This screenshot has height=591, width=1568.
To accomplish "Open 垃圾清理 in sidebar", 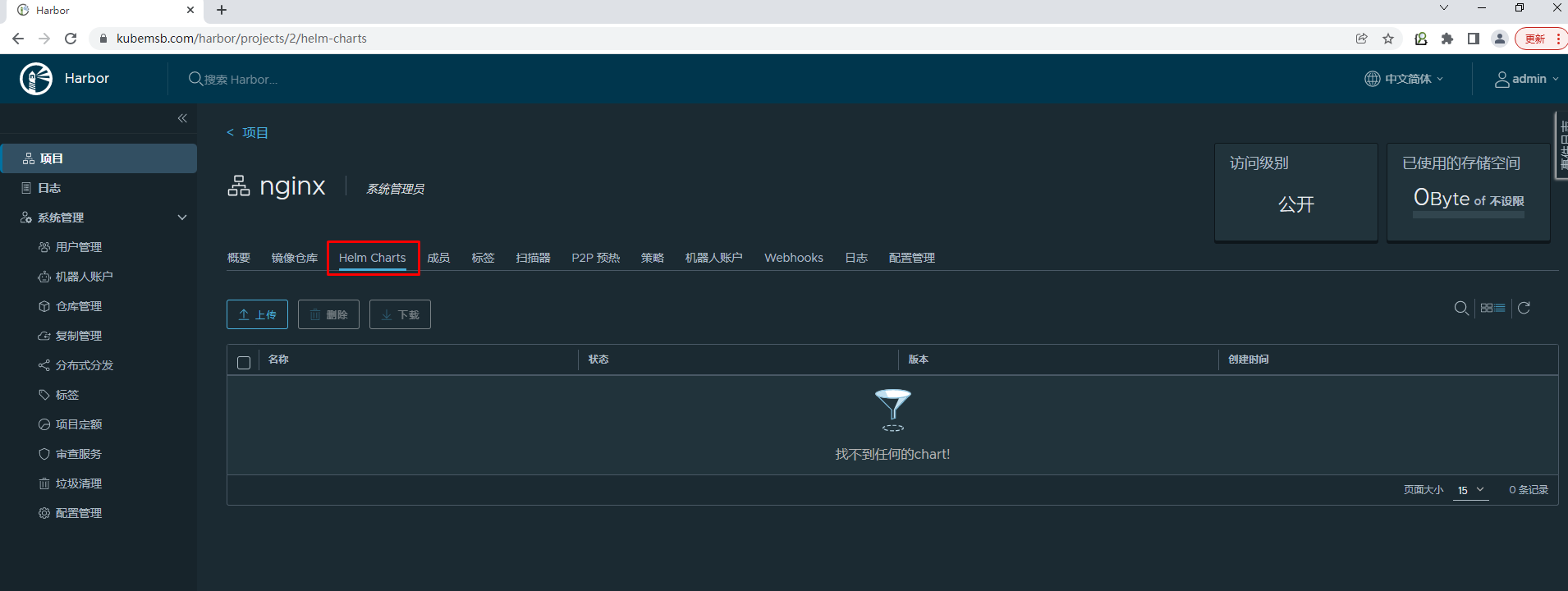I will [79, 483].
